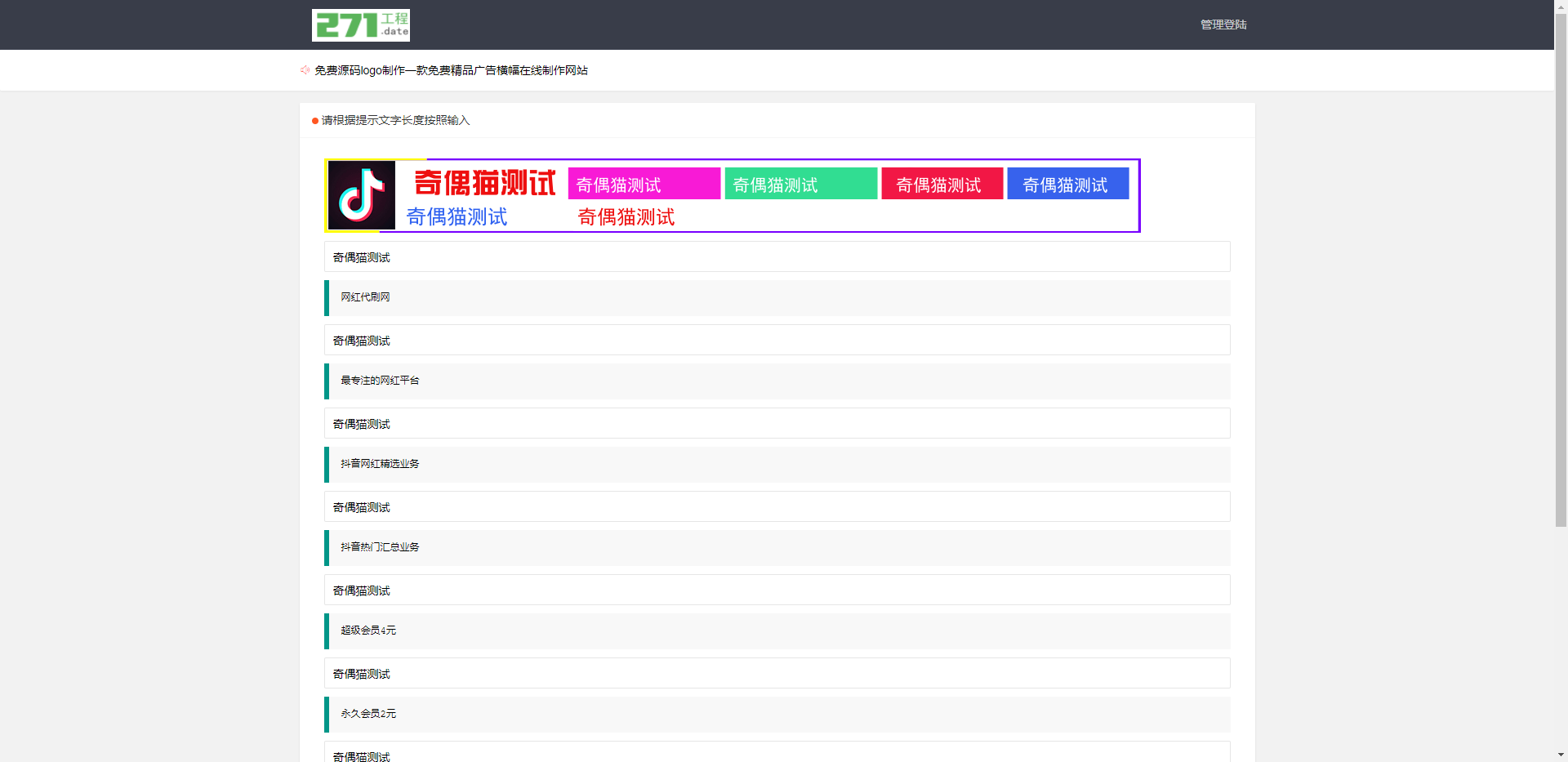The image size is (1568, 762).
Task: Focus the partially visible bottom input field
Action: pyautogui.click(x=777, y=752)
